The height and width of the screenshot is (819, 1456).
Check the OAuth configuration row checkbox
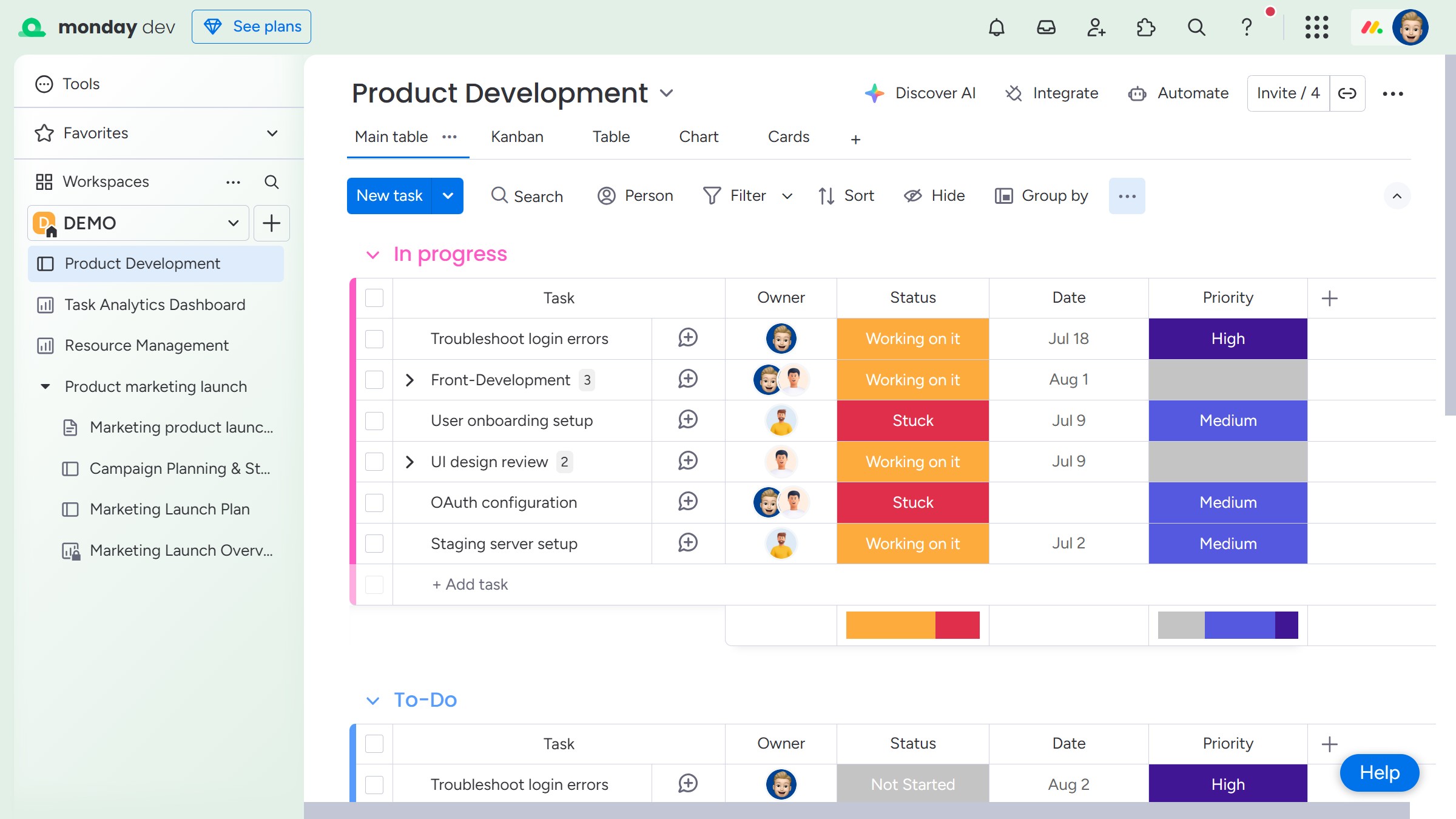(x=374, y=502)
